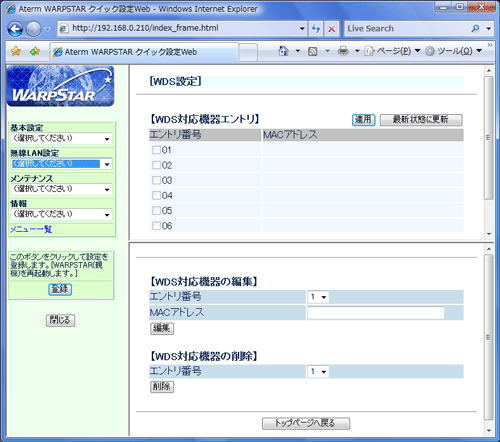Open the Home icon dropdown arrow

tap(298, 51)
